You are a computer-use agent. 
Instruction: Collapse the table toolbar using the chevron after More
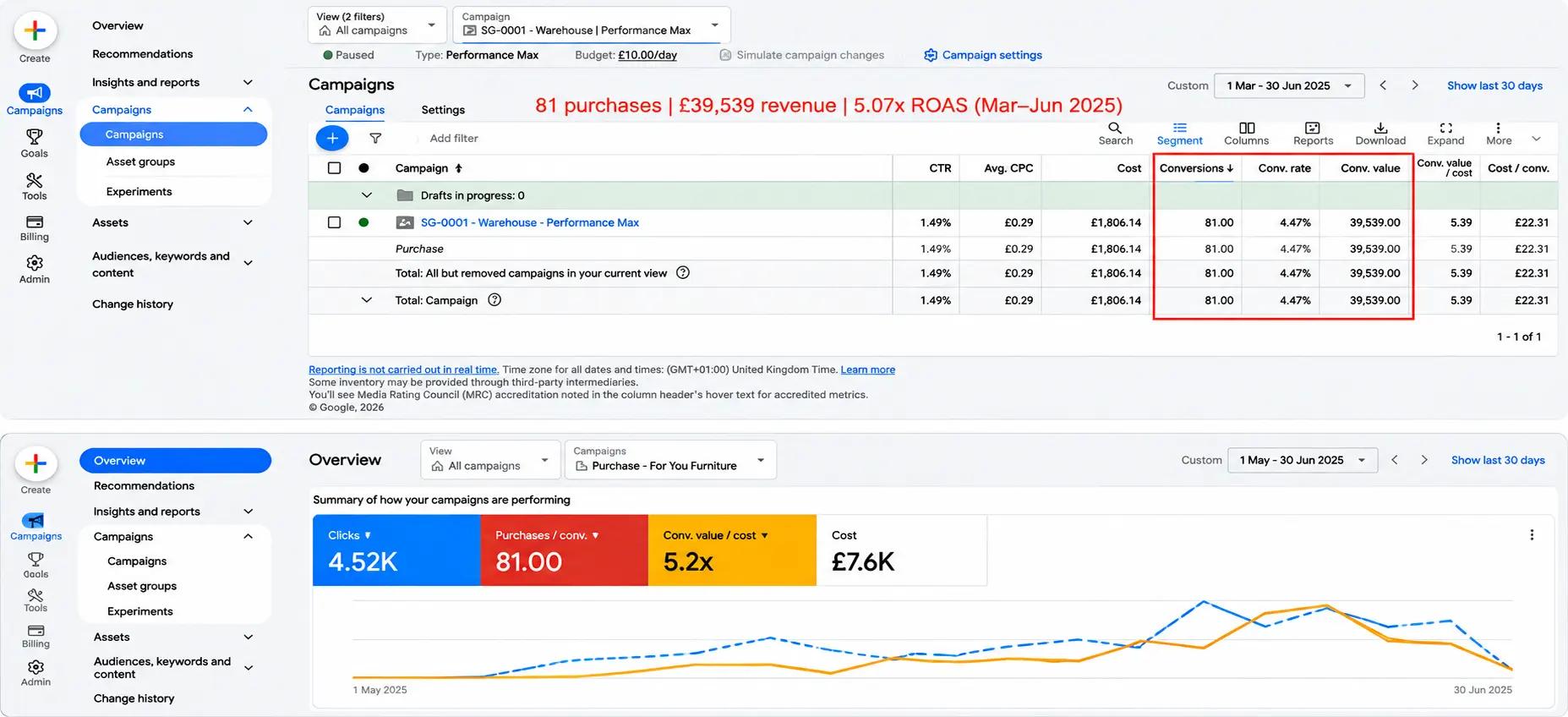(1537, 139)
